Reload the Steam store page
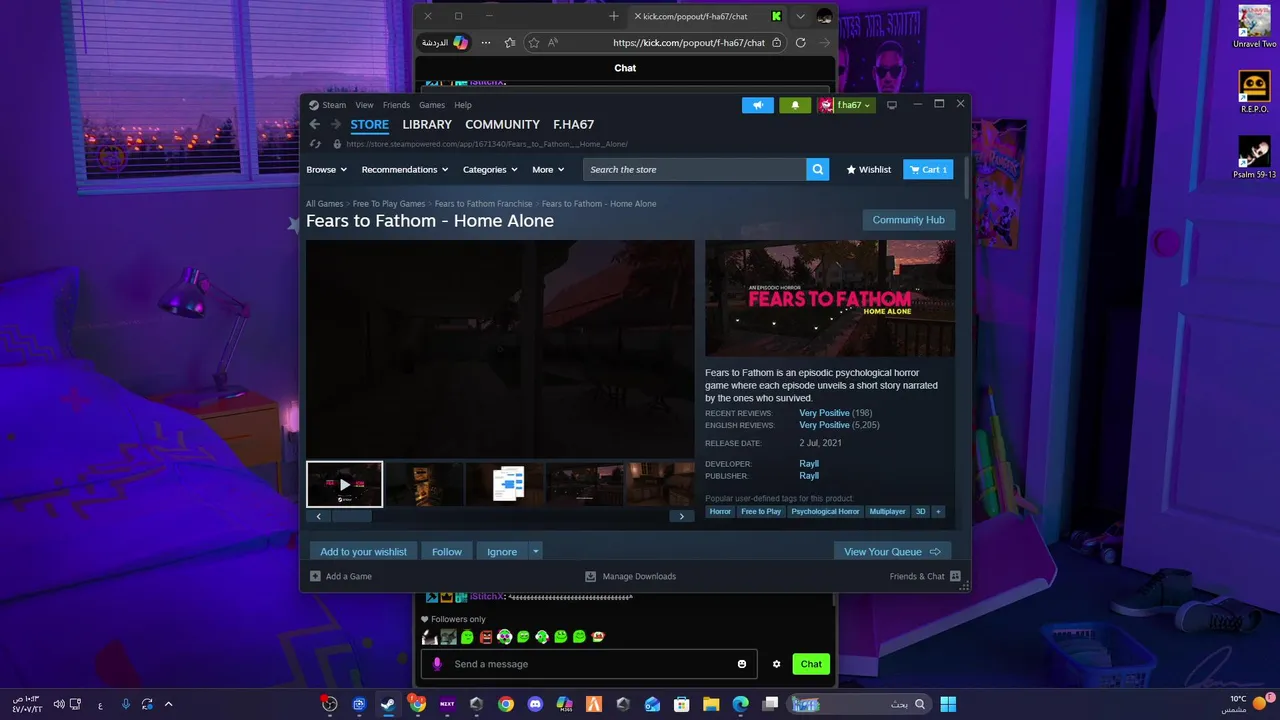This screenshot has height=720, width=1280. [x=316, y=144]
